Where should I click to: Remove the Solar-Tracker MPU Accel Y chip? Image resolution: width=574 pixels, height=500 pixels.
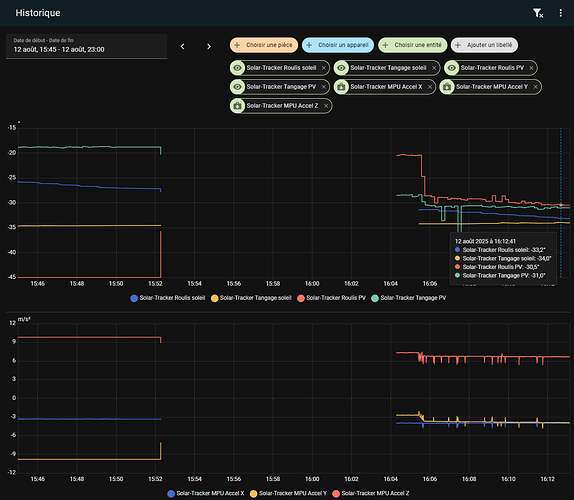pyautogui.click(x=536, y=87)
